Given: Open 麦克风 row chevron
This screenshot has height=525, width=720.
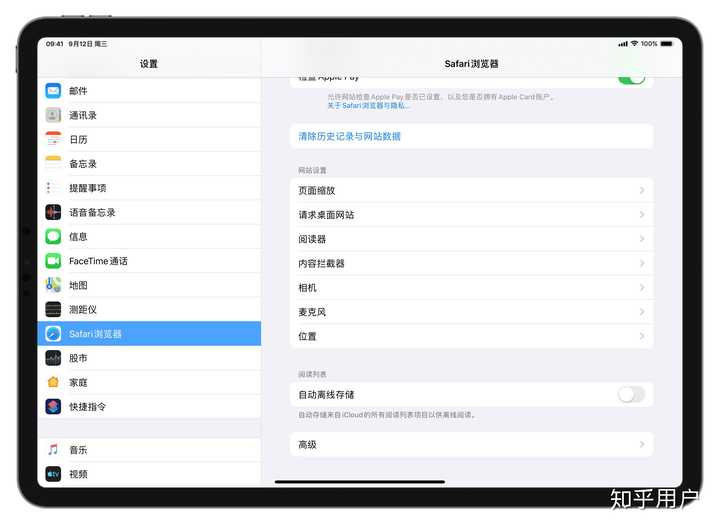Looking at the screenshot, I should [x=642, y=312].
